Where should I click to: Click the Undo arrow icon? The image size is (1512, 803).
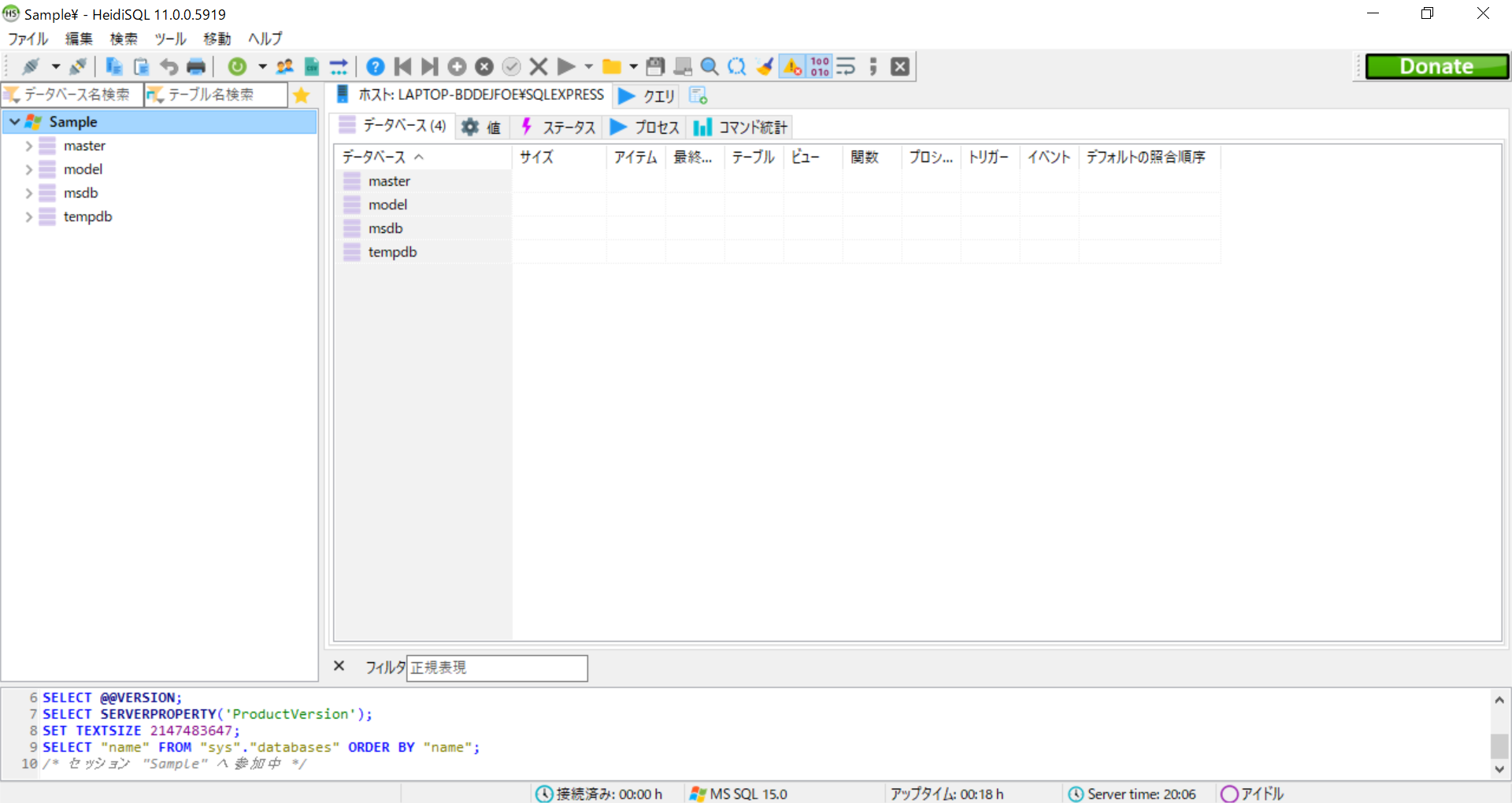[169, 67]
